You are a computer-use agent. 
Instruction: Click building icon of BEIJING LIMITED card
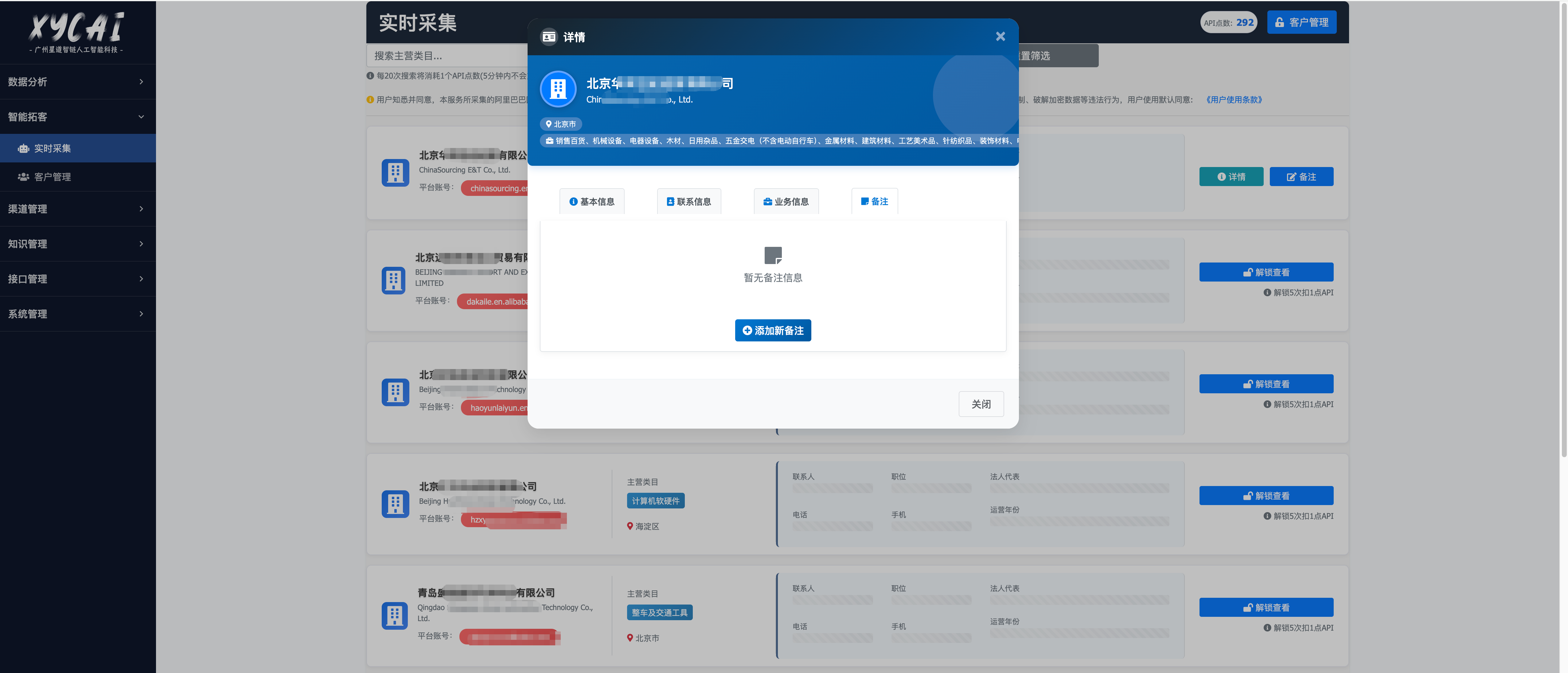tap(393, 281)
